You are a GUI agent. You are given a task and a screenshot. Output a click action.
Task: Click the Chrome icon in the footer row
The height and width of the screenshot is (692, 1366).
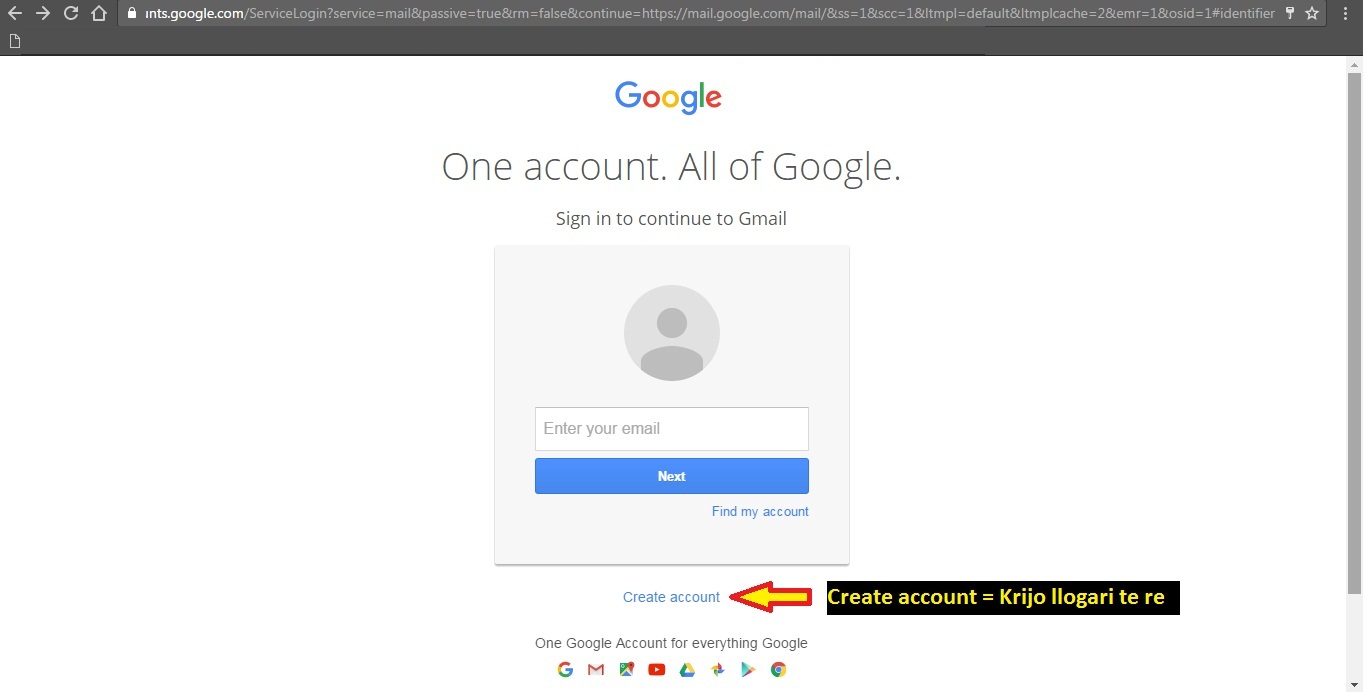(x=778, y=670)
